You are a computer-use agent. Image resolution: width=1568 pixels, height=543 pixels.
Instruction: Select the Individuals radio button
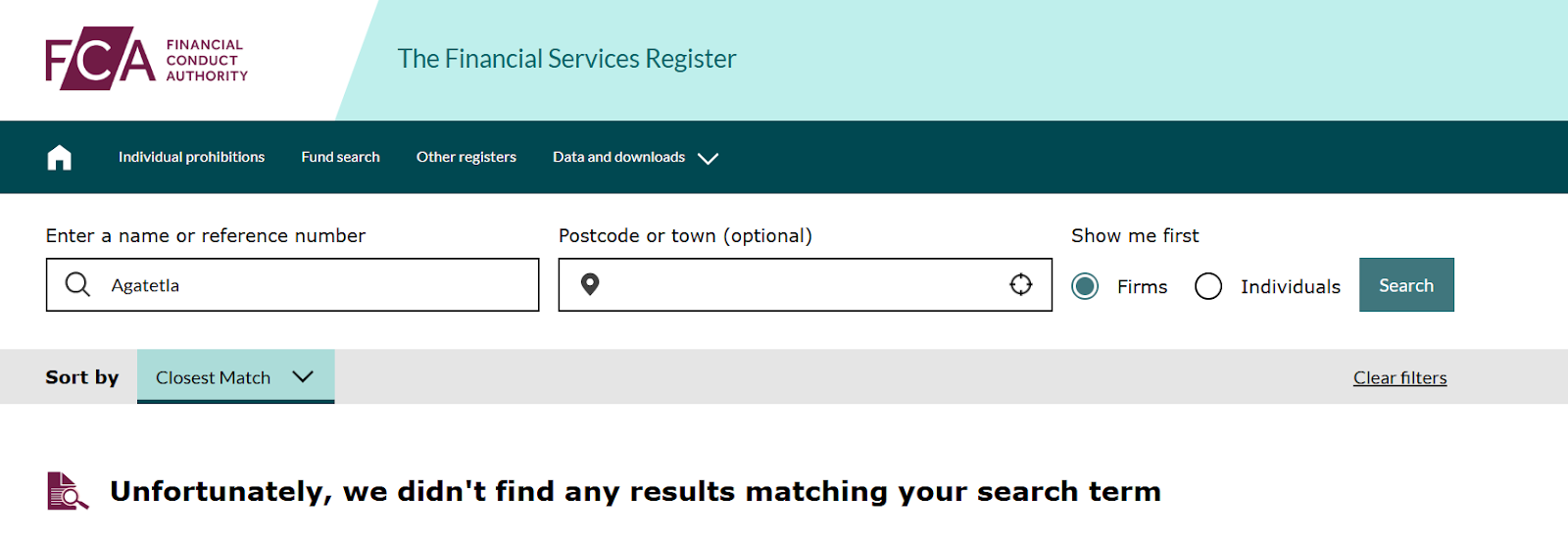pos(1208,286)
